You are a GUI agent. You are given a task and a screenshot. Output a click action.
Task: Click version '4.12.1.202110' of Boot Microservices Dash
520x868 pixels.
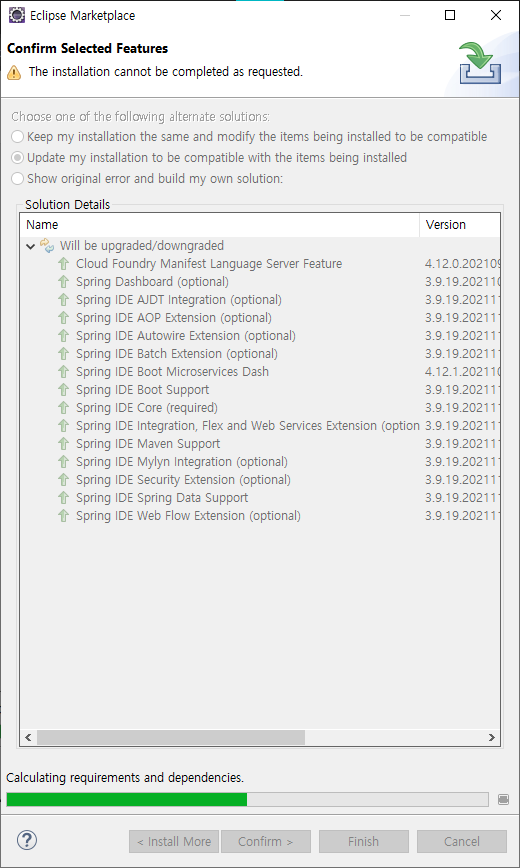pyautogui.click(x=462, y=371)
